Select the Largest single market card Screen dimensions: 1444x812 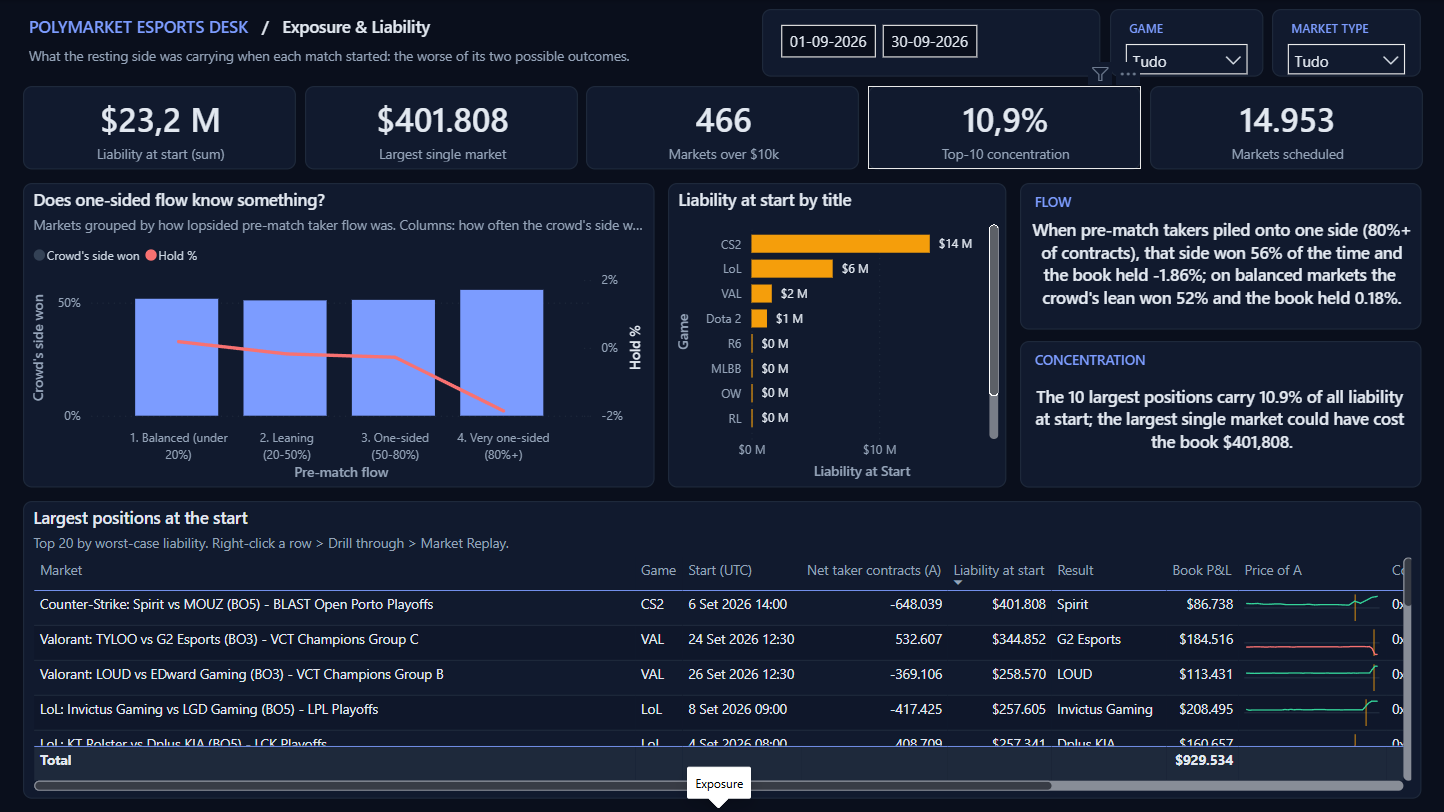pos(442,128)
